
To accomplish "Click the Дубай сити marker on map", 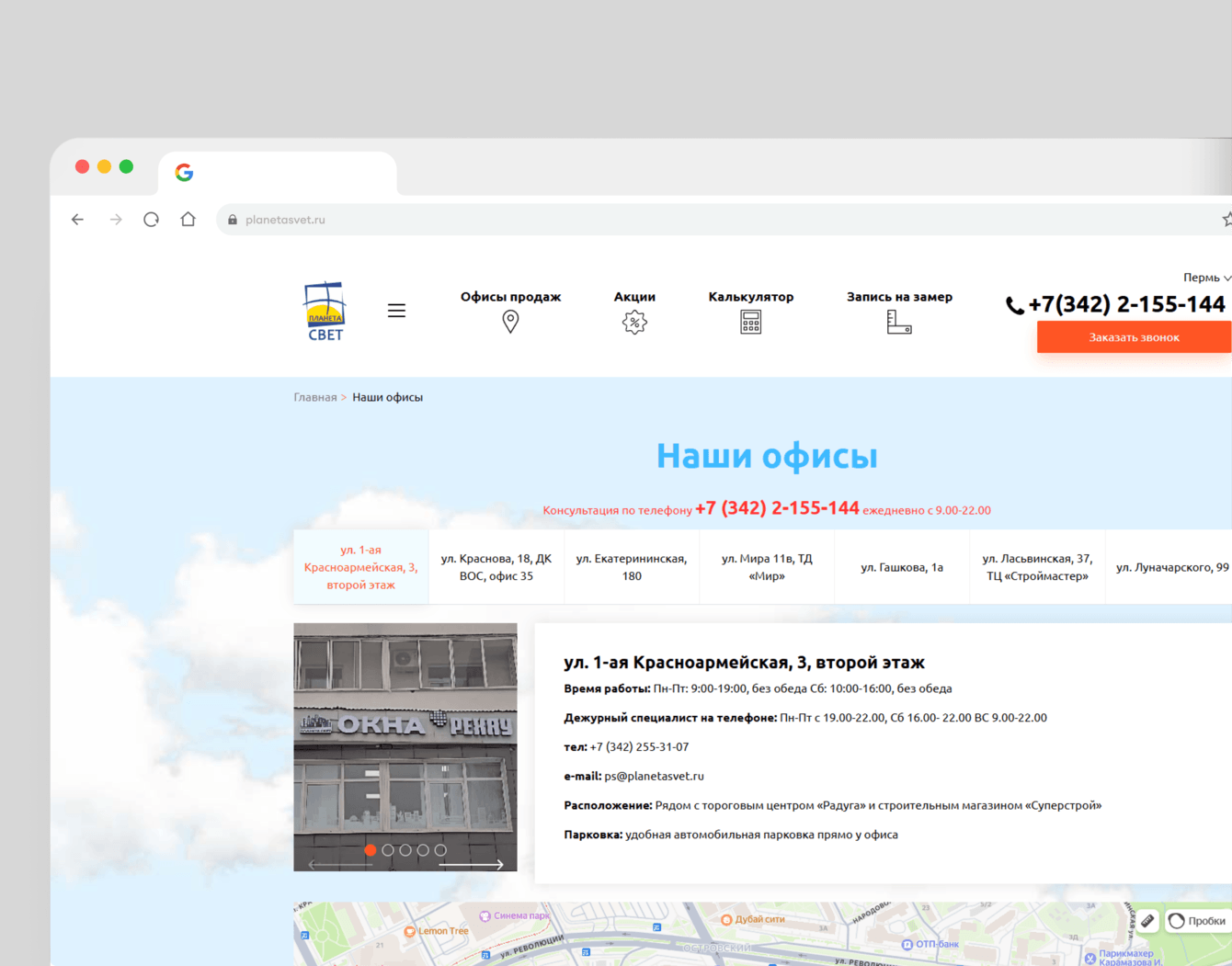I will pyautogui.click(x=753, y=919).
